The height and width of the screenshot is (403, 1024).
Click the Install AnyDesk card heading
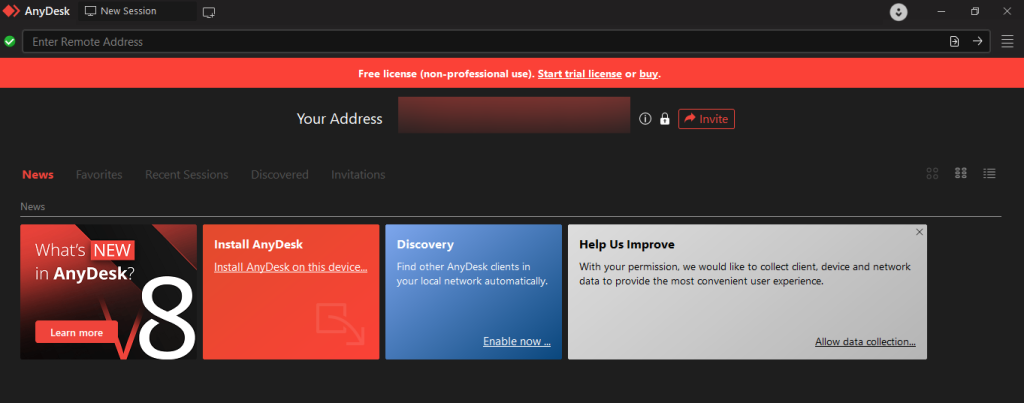(x=259, y=244)
